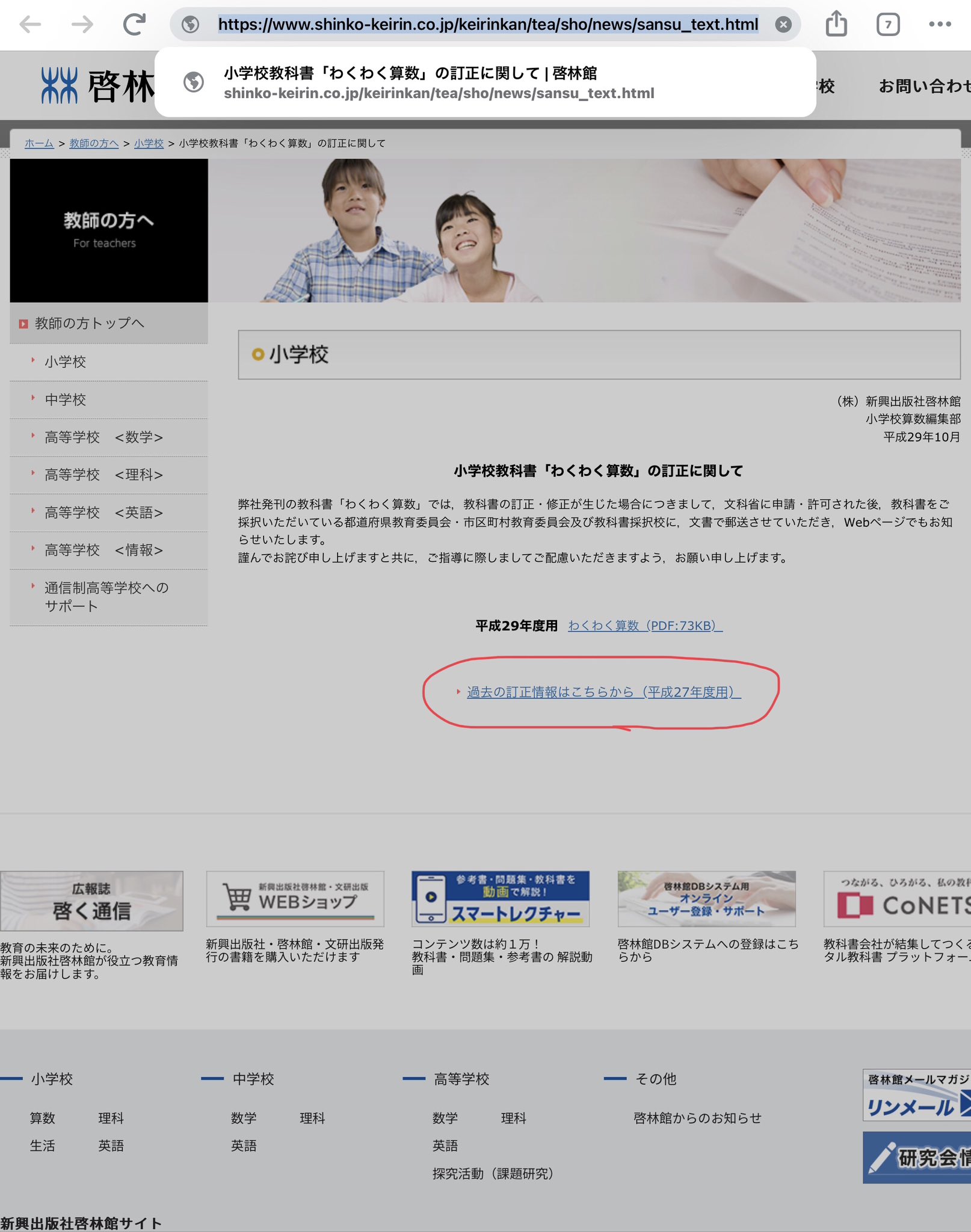Choose the suggested page in URL dropdown
Viewport: 971px width, 1232px height.
tap(485, 82)
